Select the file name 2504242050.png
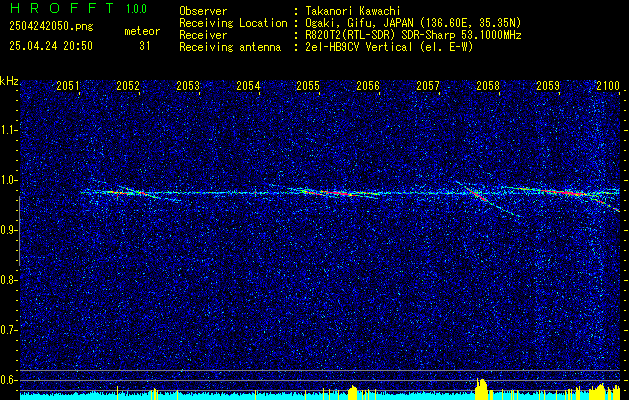Image resolution: width=629 pixels, height=400 pixels. [x=51, y=27]
